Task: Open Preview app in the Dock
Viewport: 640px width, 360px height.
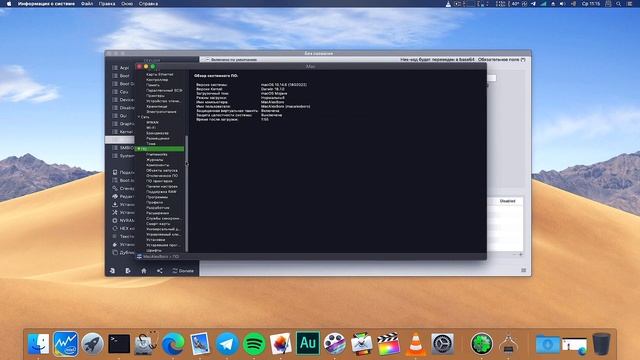Action: [200, 343]
